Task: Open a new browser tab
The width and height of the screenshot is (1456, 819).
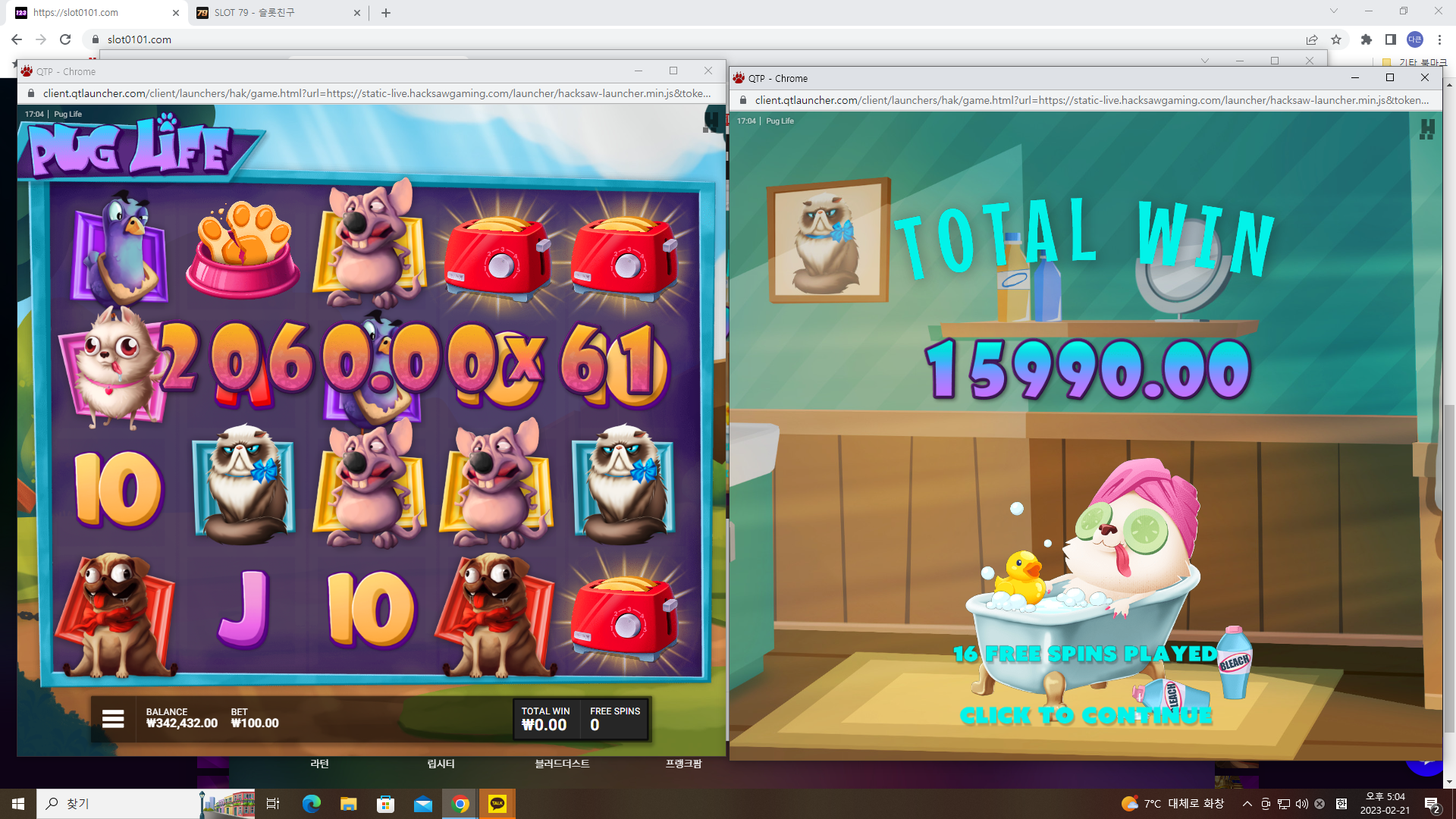Action: [x=386, y=13]
